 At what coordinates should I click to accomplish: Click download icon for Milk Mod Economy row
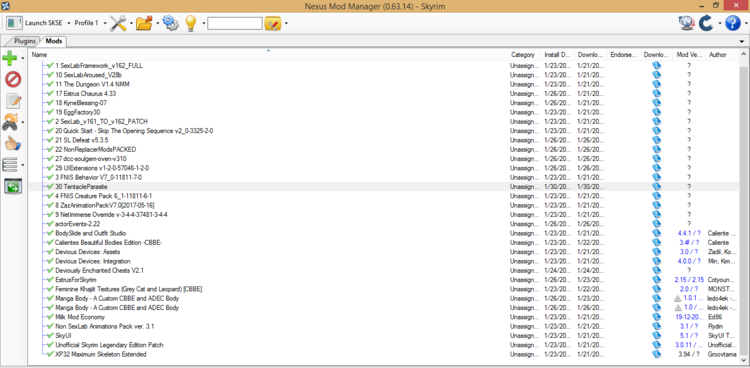tap(657, 317)
